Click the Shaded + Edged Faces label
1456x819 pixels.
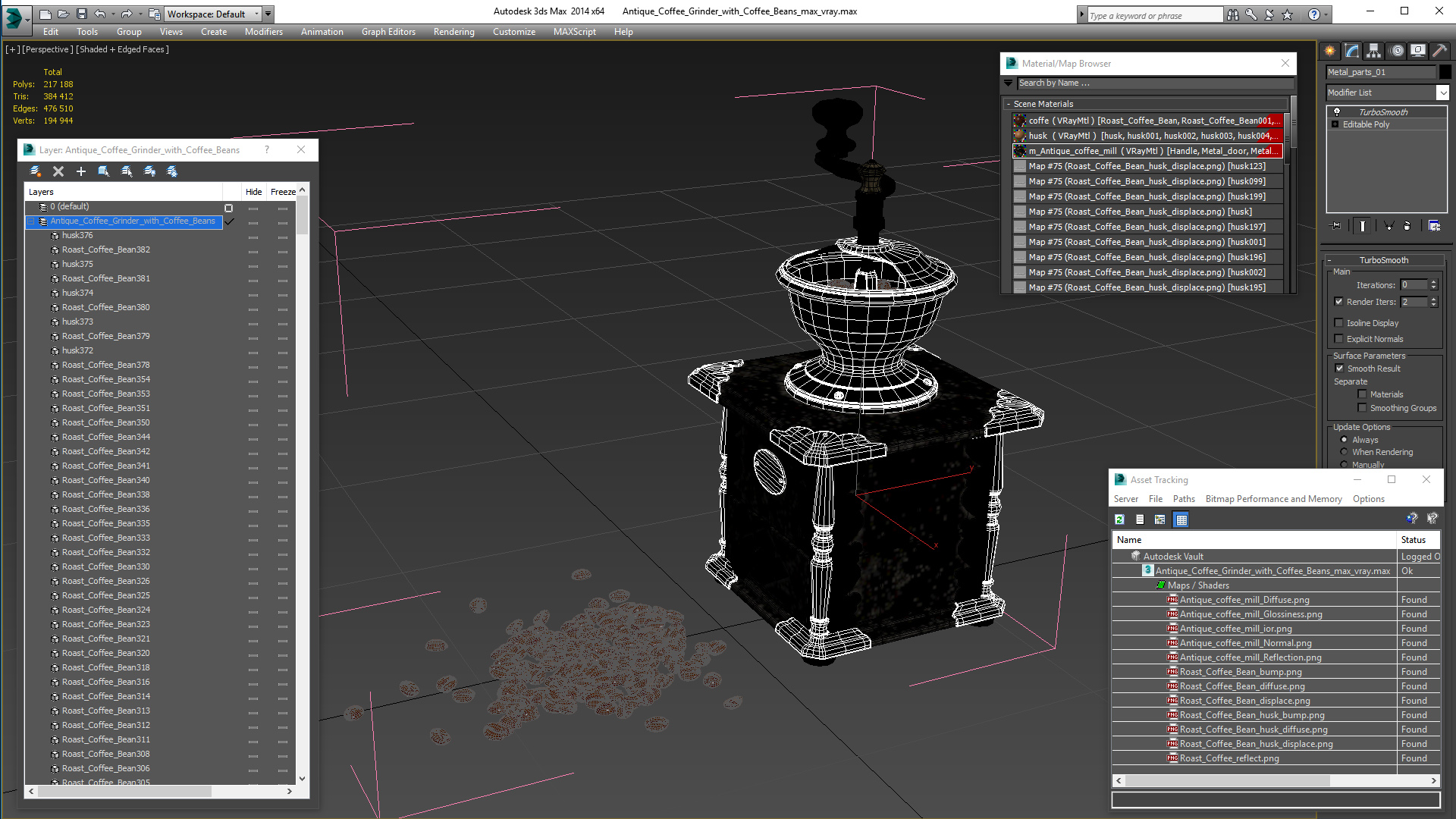tap(122, 49)
